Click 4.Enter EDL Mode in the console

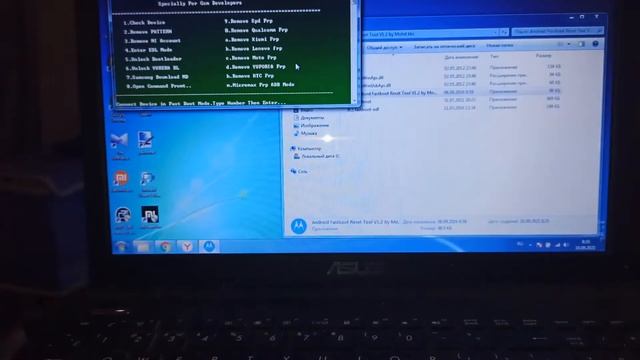coord(149,50)
